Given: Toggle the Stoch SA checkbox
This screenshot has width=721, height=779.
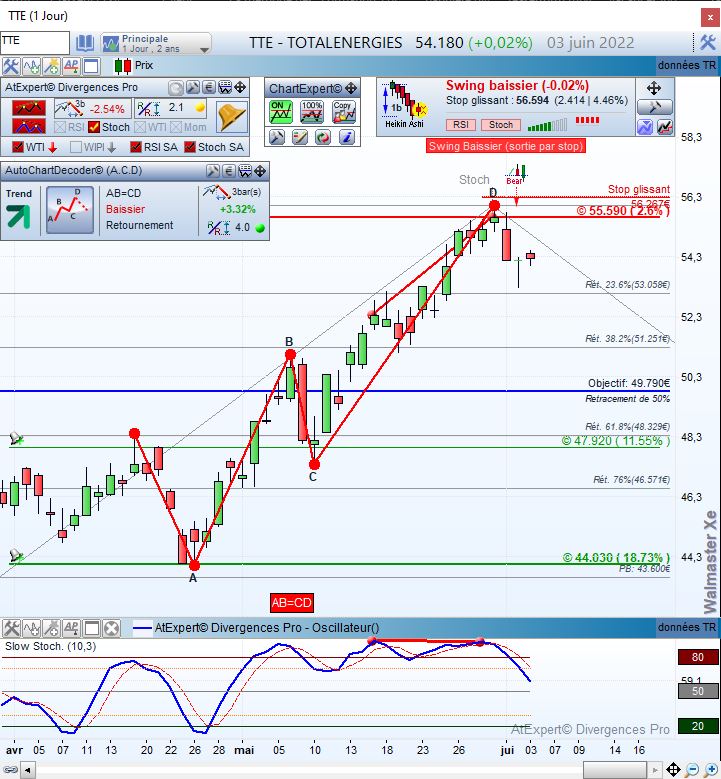Looking at the screenshot, I should (x=189, y=147).
